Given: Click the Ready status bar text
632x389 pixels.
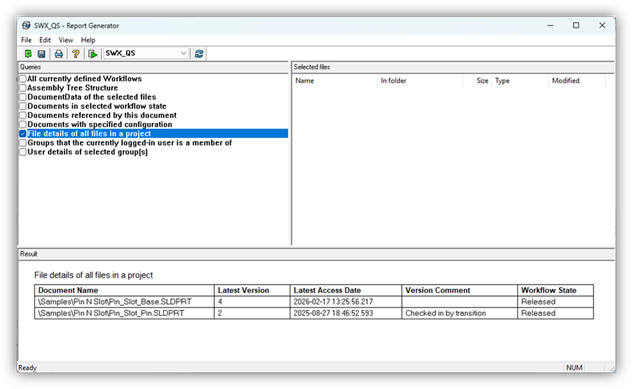Looking at the screenshot, I should 27,368.
